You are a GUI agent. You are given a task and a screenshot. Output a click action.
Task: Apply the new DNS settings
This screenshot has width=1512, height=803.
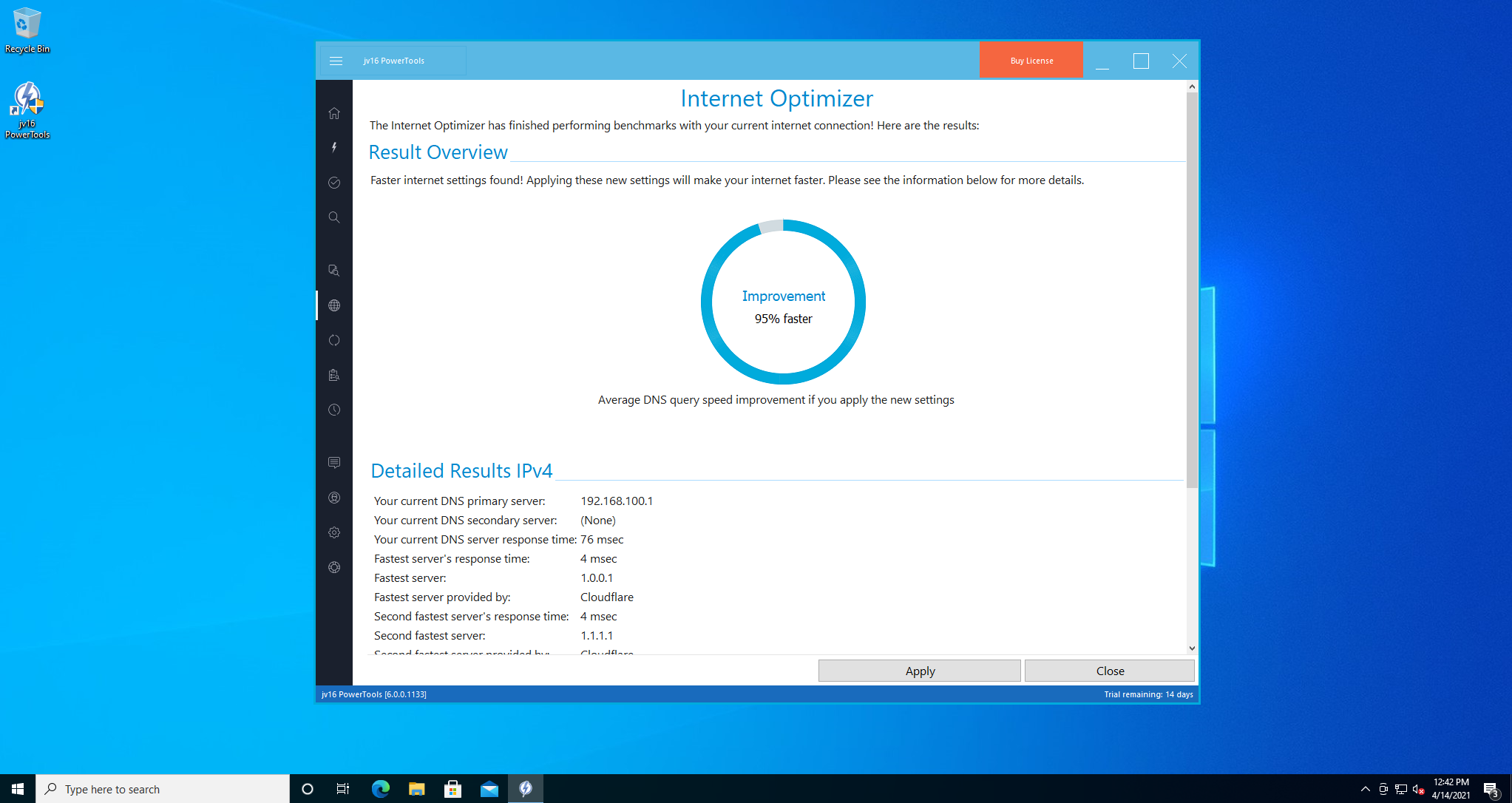click(x=919, y=671)
